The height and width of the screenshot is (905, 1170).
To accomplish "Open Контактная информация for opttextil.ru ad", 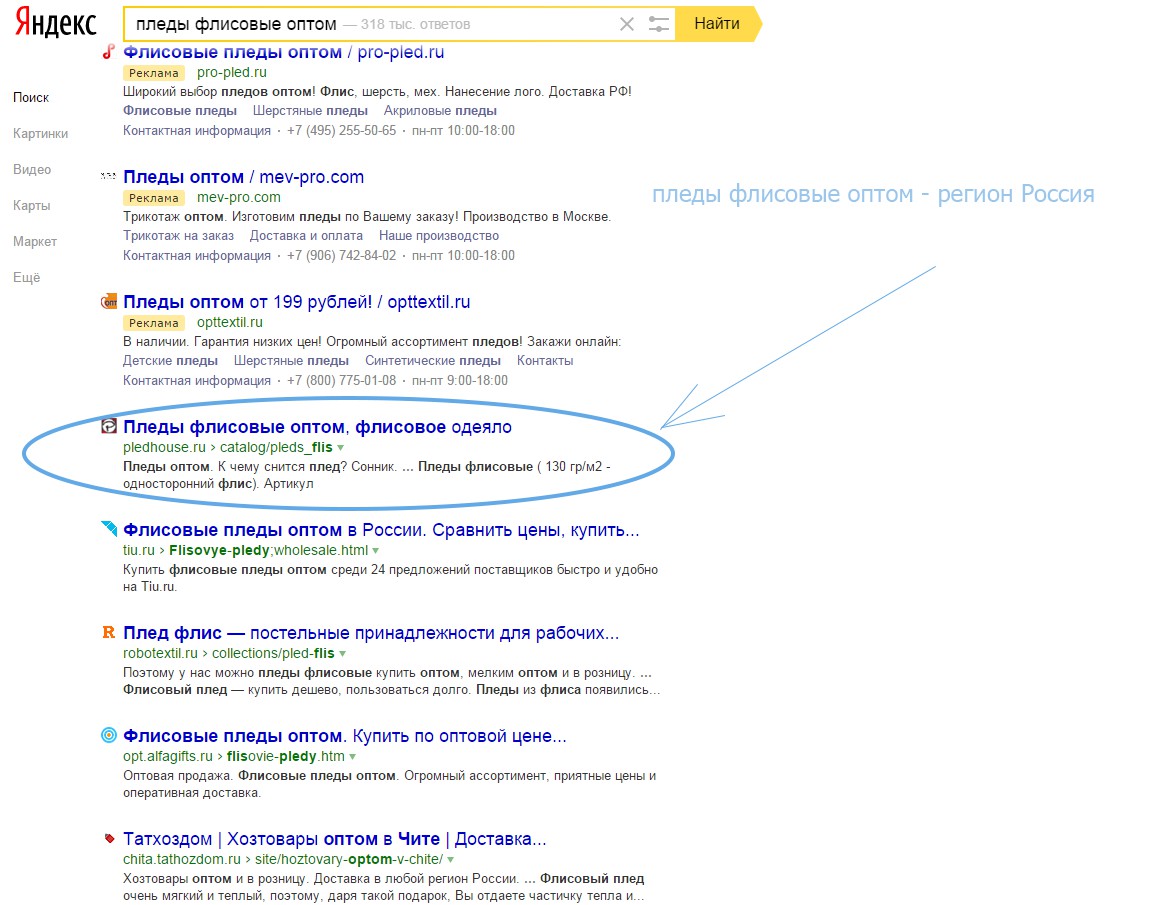I will click(197, 381).
